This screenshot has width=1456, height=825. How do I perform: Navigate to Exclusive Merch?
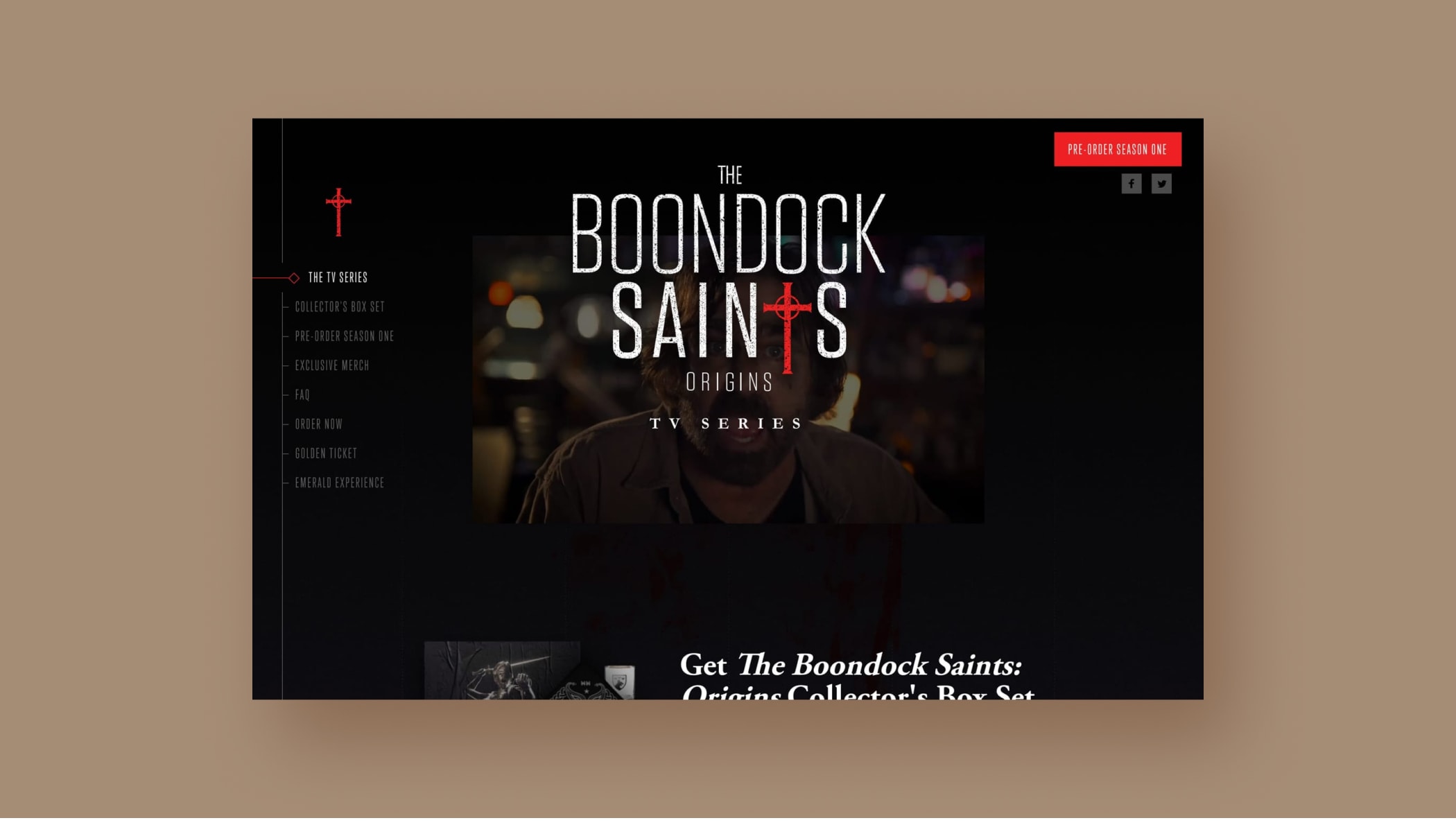332,365
